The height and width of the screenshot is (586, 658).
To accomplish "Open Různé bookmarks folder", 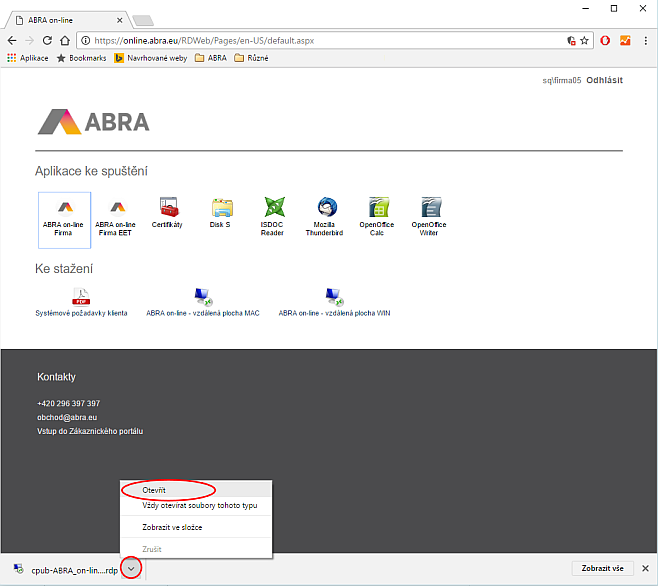I will click(251, 58).
